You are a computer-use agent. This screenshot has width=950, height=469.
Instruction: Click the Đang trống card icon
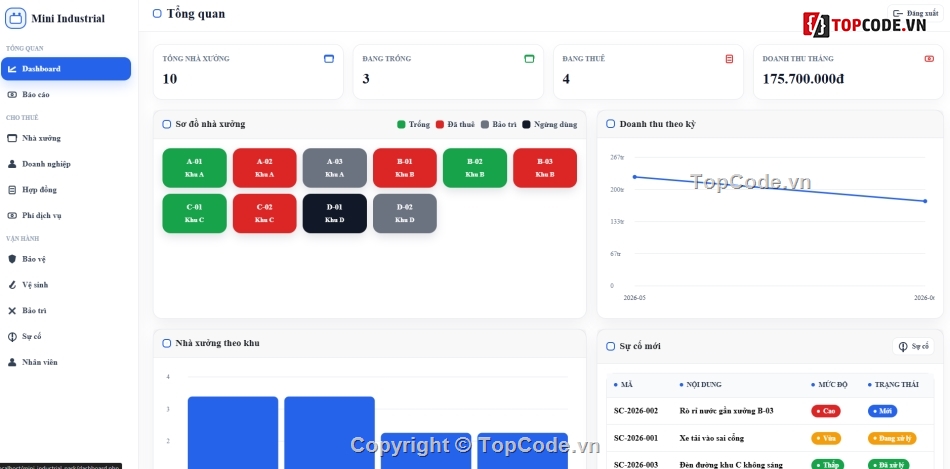point(529,59)
